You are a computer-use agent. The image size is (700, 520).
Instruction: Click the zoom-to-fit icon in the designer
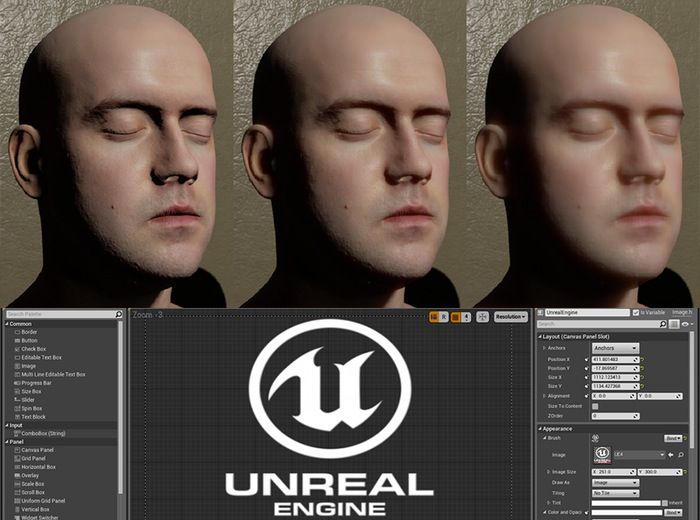483,316
